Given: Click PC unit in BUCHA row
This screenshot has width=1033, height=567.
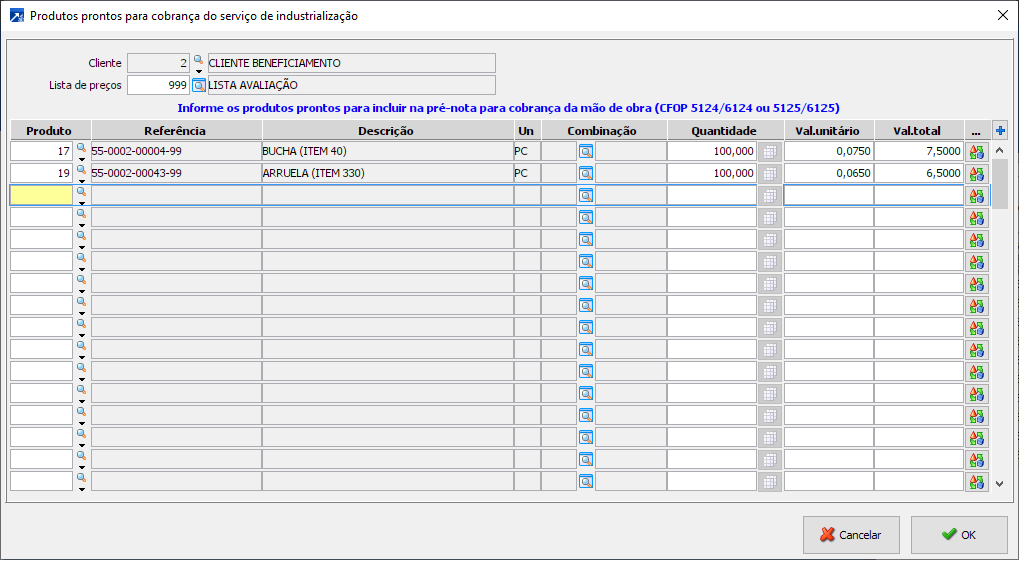Looking at the screenshot, I should [527, 151].
